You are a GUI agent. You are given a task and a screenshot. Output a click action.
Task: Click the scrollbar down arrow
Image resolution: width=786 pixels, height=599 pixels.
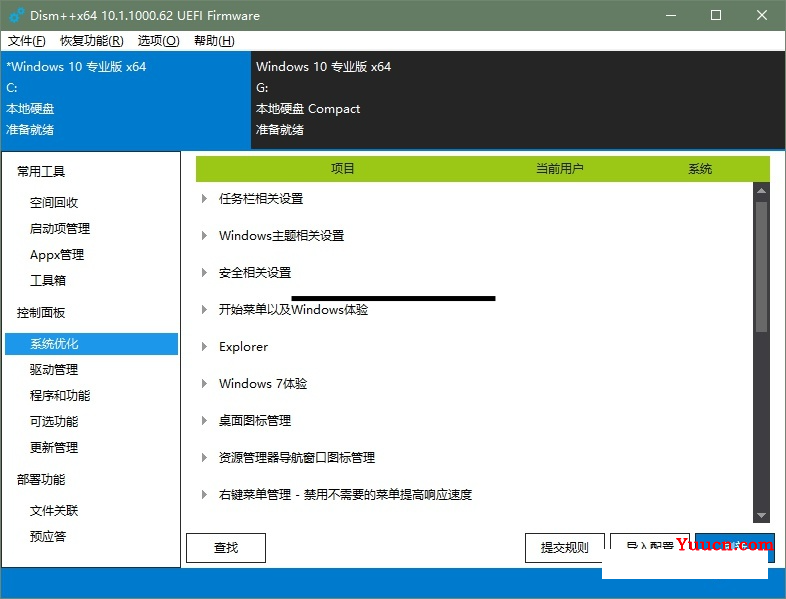tap(761, 515)
